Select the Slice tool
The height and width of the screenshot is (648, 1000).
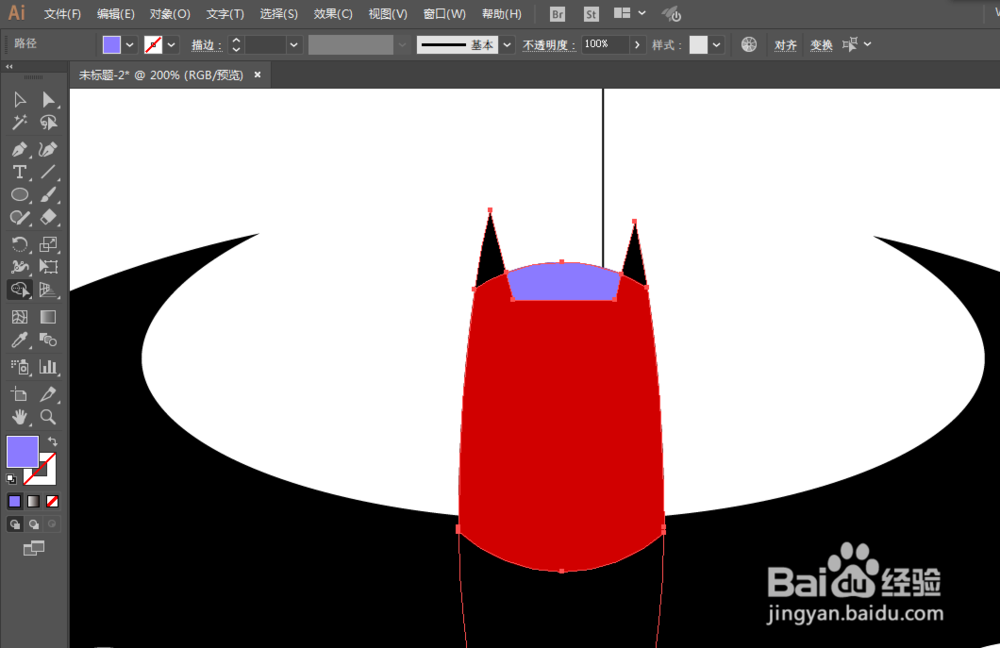click(x=48, y=394)
